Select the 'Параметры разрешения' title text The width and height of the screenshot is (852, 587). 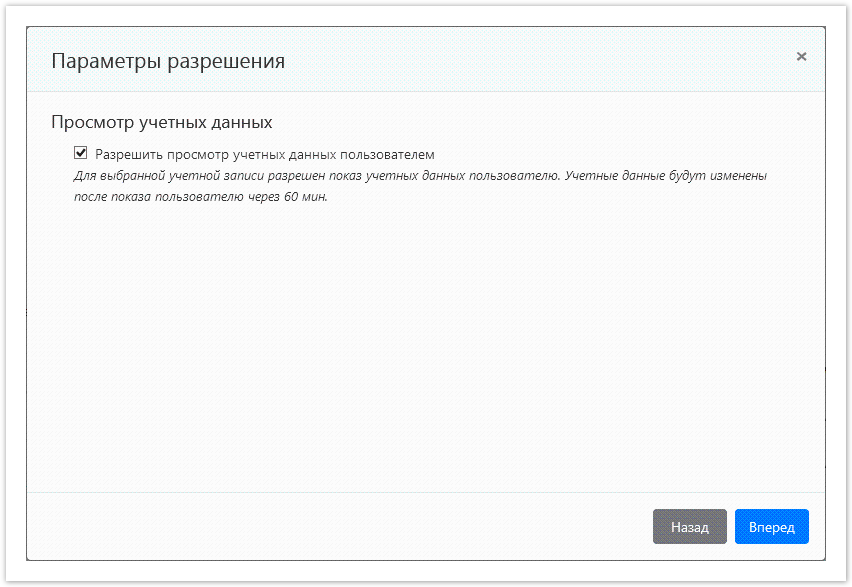[x=168, y=60]
